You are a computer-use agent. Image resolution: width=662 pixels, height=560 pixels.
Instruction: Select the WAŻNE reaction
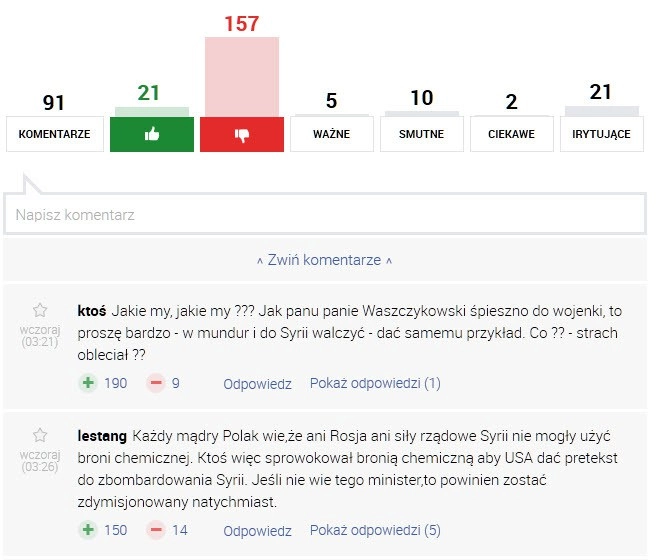331,134
